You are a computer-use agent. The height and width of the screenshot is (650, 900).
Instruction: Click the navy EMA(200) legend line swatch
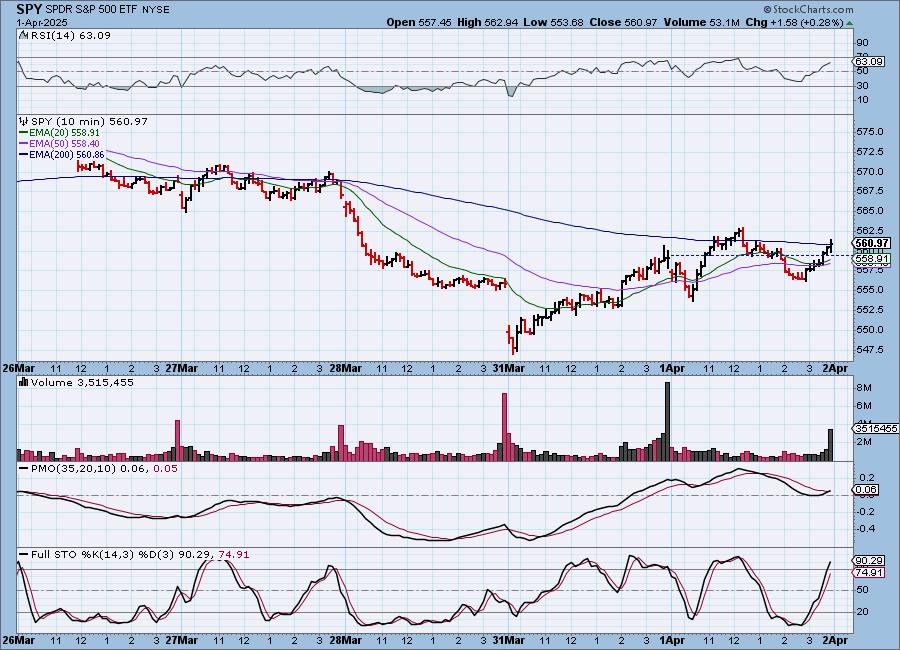24,154
